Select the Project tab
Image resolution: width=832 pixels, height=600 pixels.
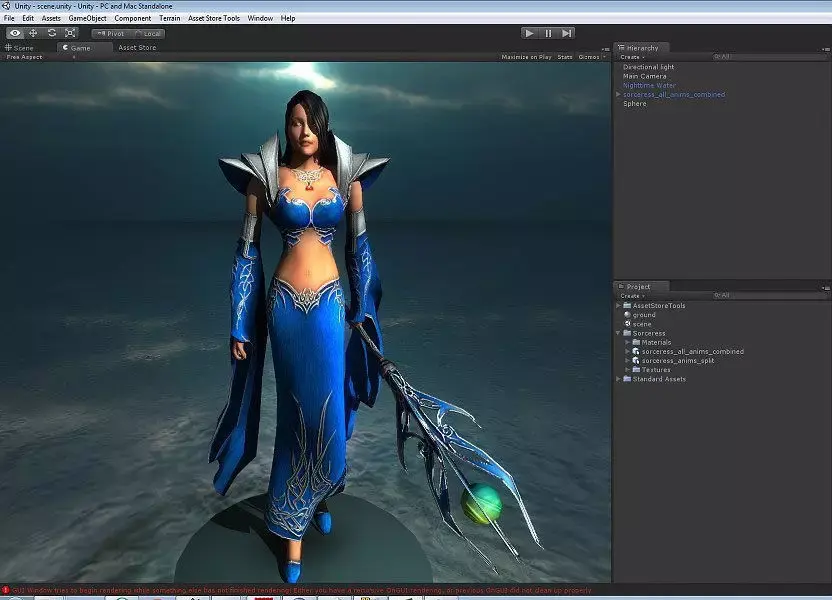(641, 286)
